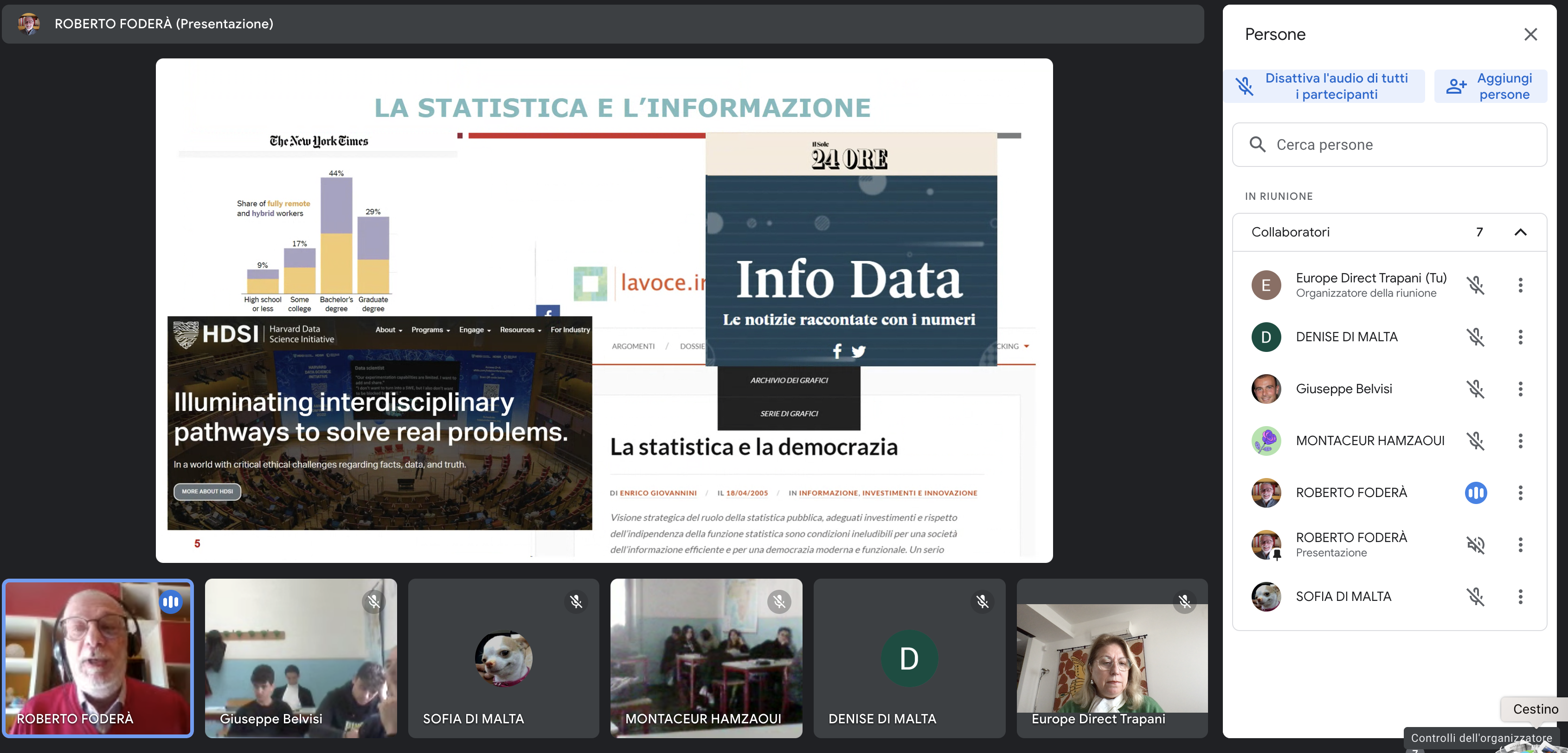1568x753 pixels.
Task: Click MORE ABOUT HDSI button in slide
Action: coord(207,491)
